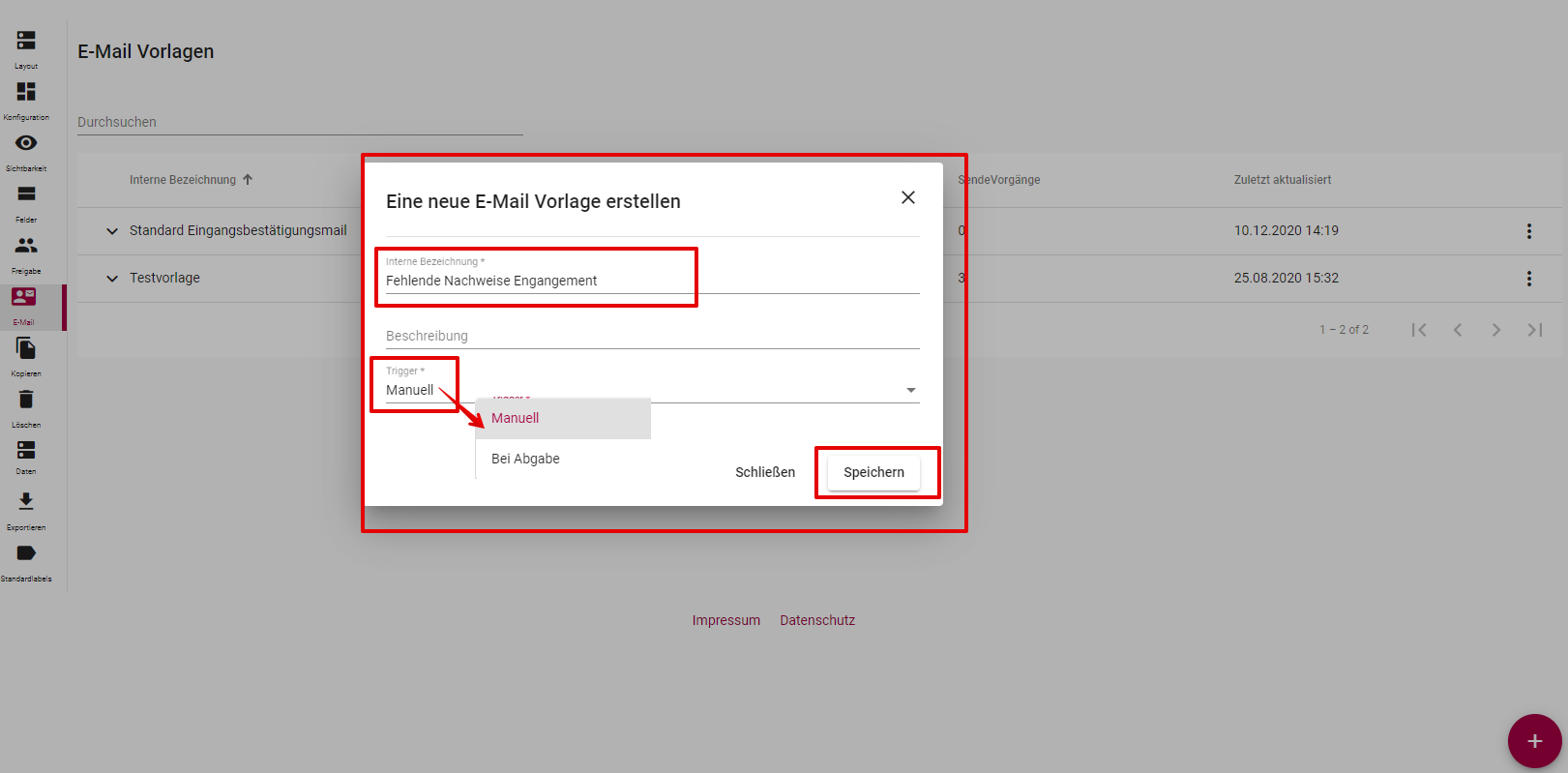Click the date 10.12.2020 14:19

(x=1287, y=230)
